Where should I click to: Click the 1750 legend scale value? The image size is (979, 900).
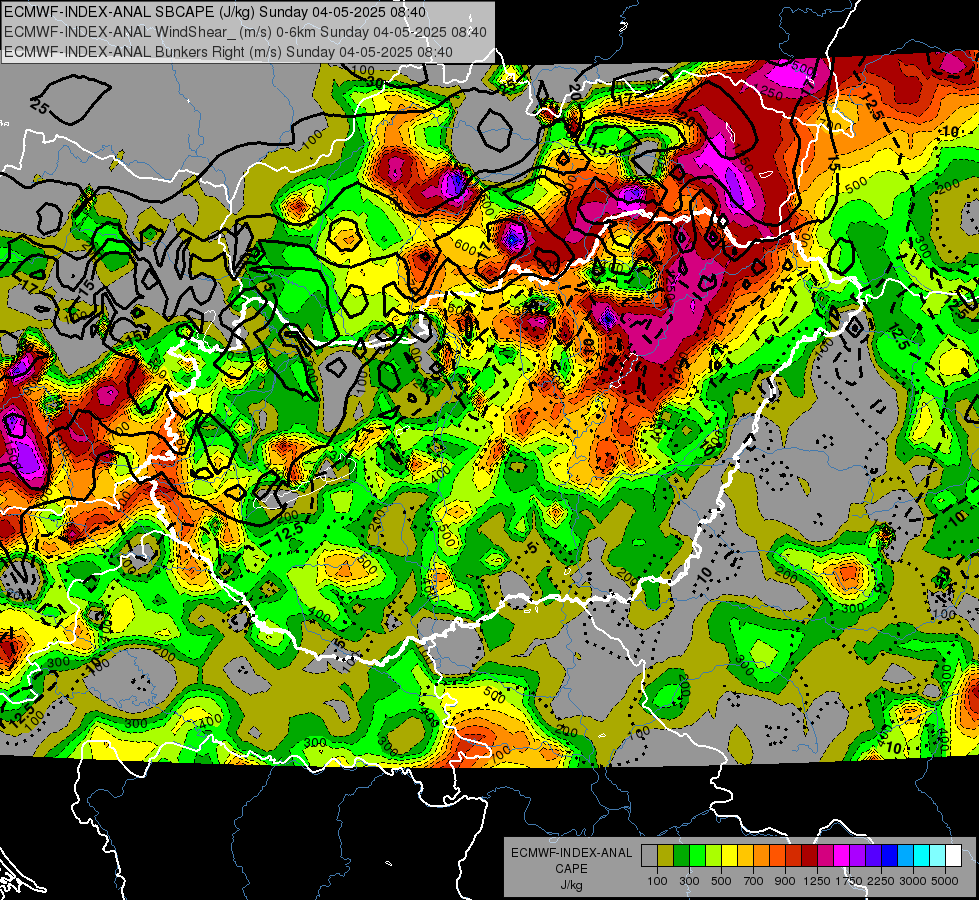coord(849,881)
